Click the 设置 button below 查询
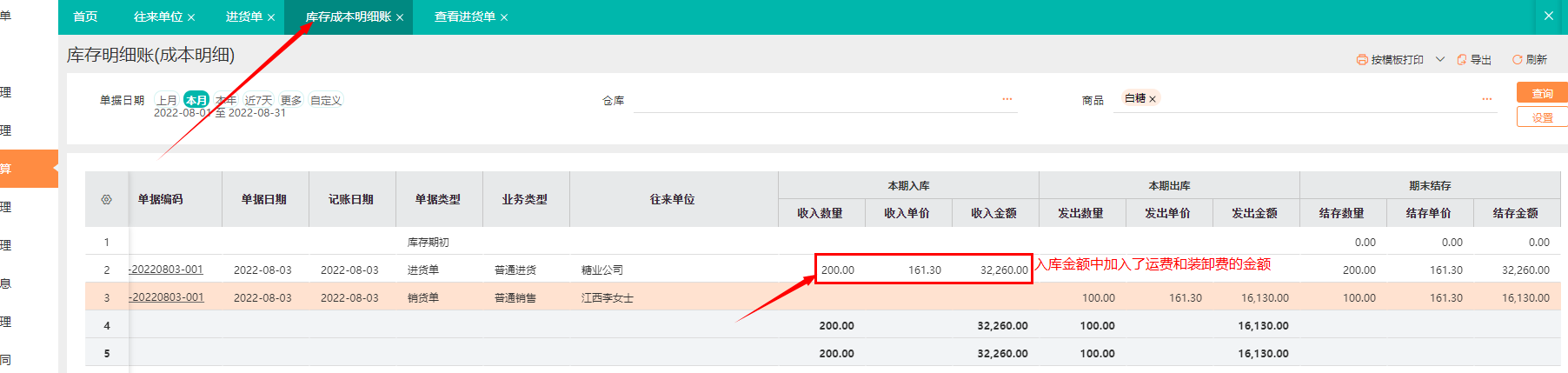Viewport: 1568px width, 373px height. (1542, 117)
